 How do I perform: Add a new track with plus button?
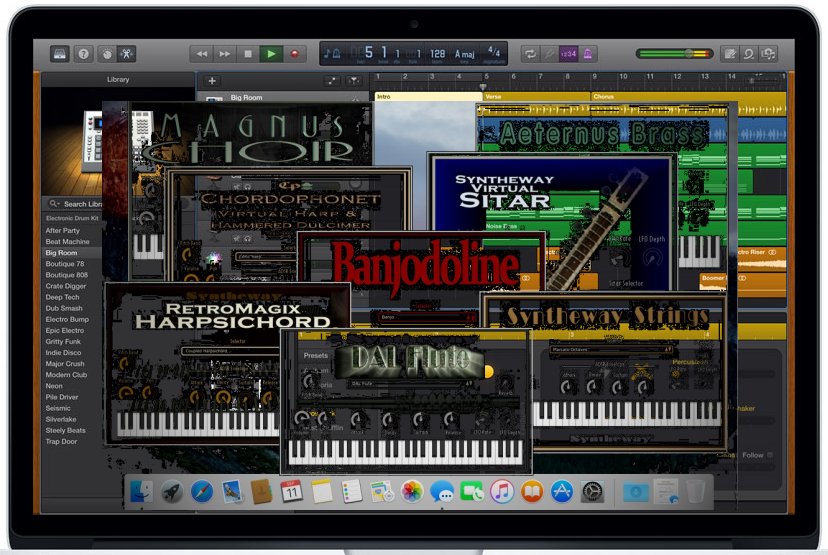click(212, 81)
